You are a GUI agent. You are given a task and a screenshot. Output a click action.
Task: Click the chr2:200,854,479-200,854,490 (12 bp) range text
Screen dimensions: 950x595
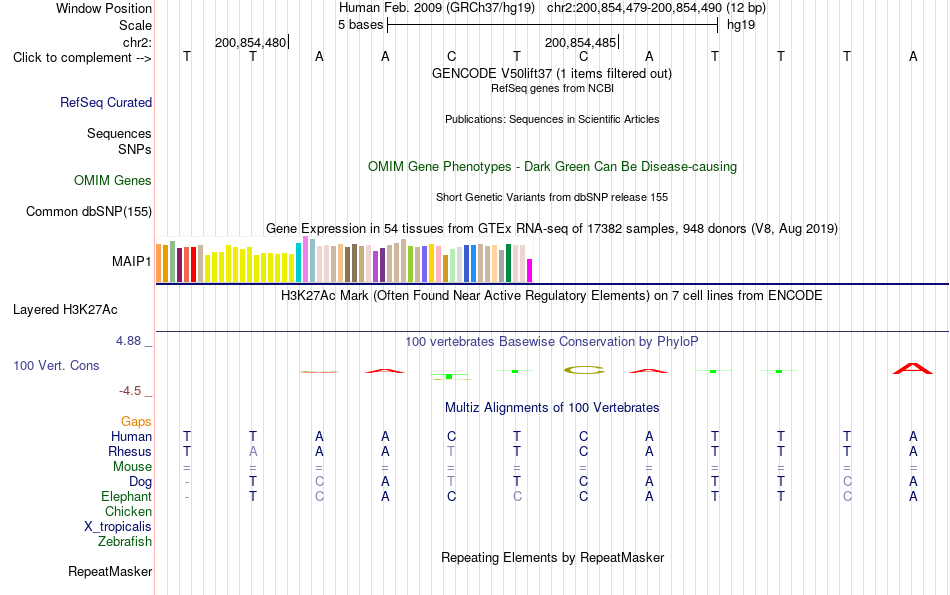click(656, 8)
